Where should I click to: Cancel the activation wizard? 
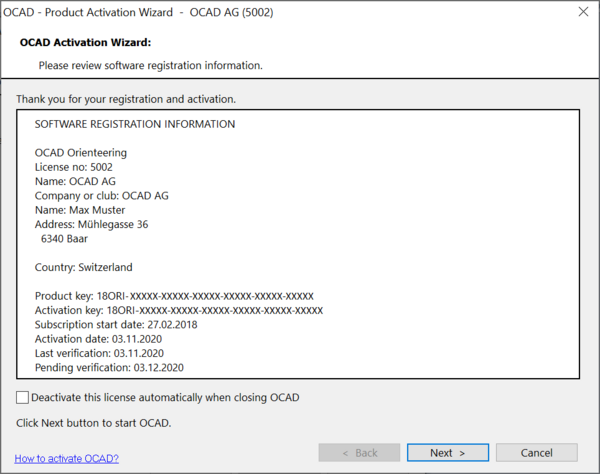tap(536, 453)
